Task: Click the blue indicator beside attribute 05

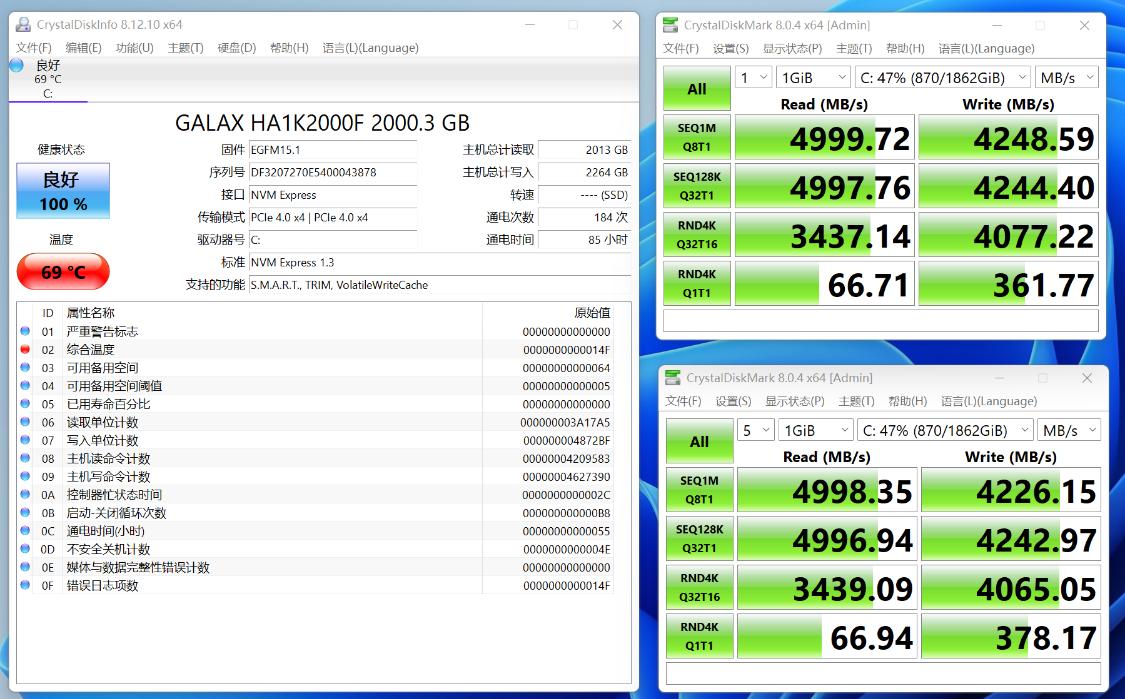Action: click(x=25, y=404)
